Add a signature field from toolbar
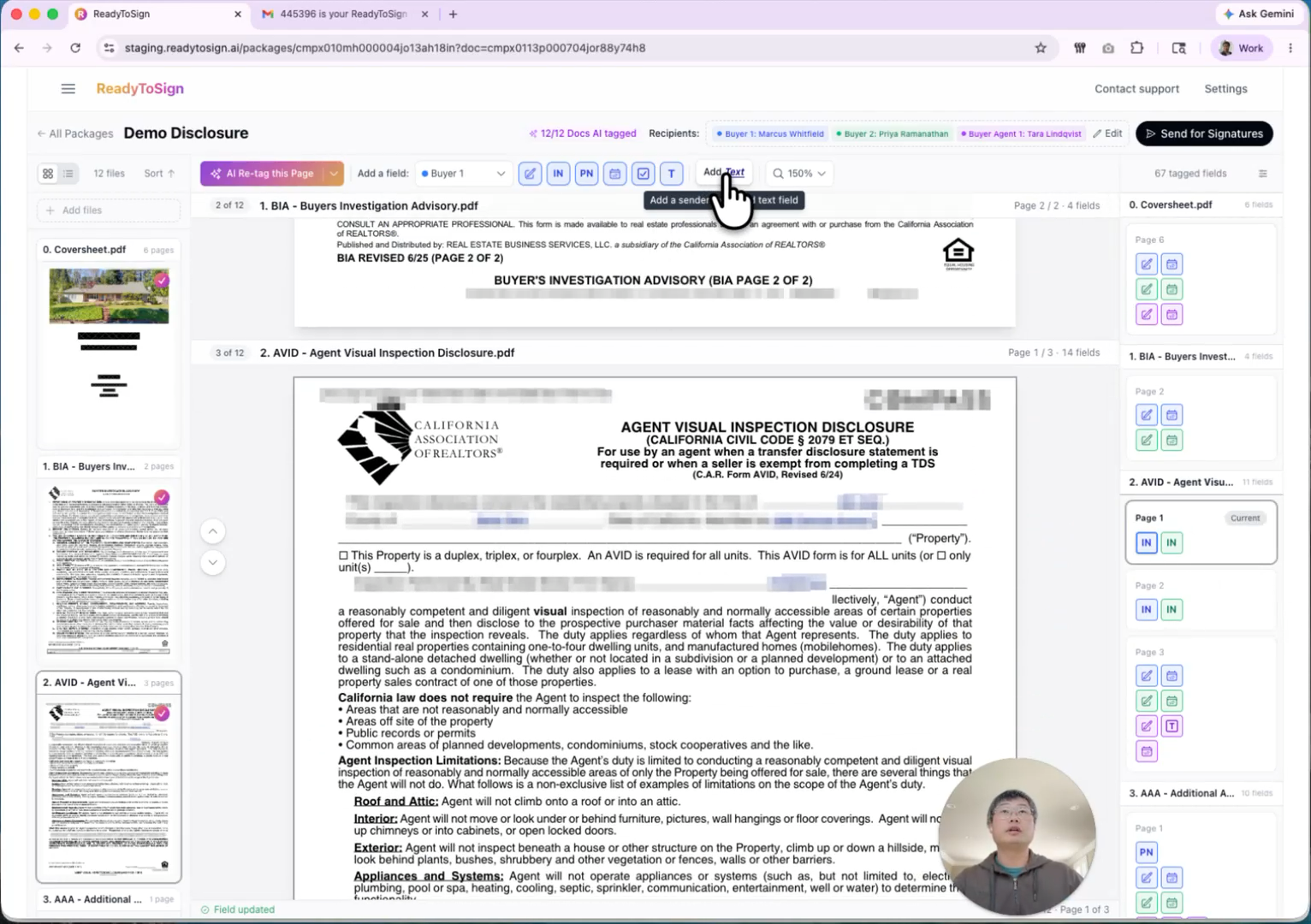Viewport: 1311px width, 924px height. pos(530,174)
